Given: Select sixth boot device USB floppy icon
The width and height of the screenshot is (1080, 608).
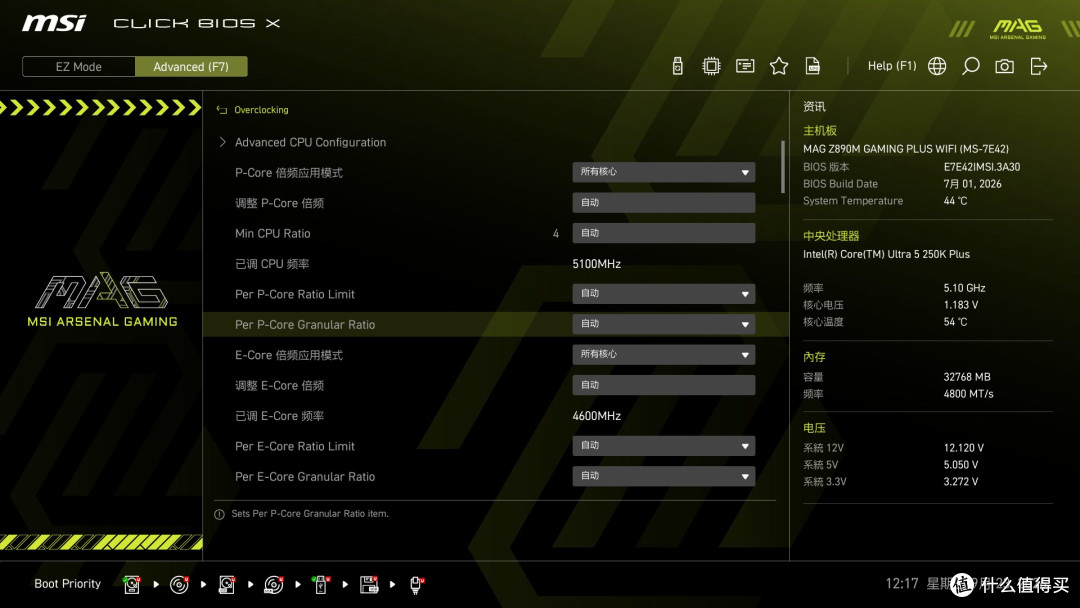Looking at the screenshot, I should 369,585.
